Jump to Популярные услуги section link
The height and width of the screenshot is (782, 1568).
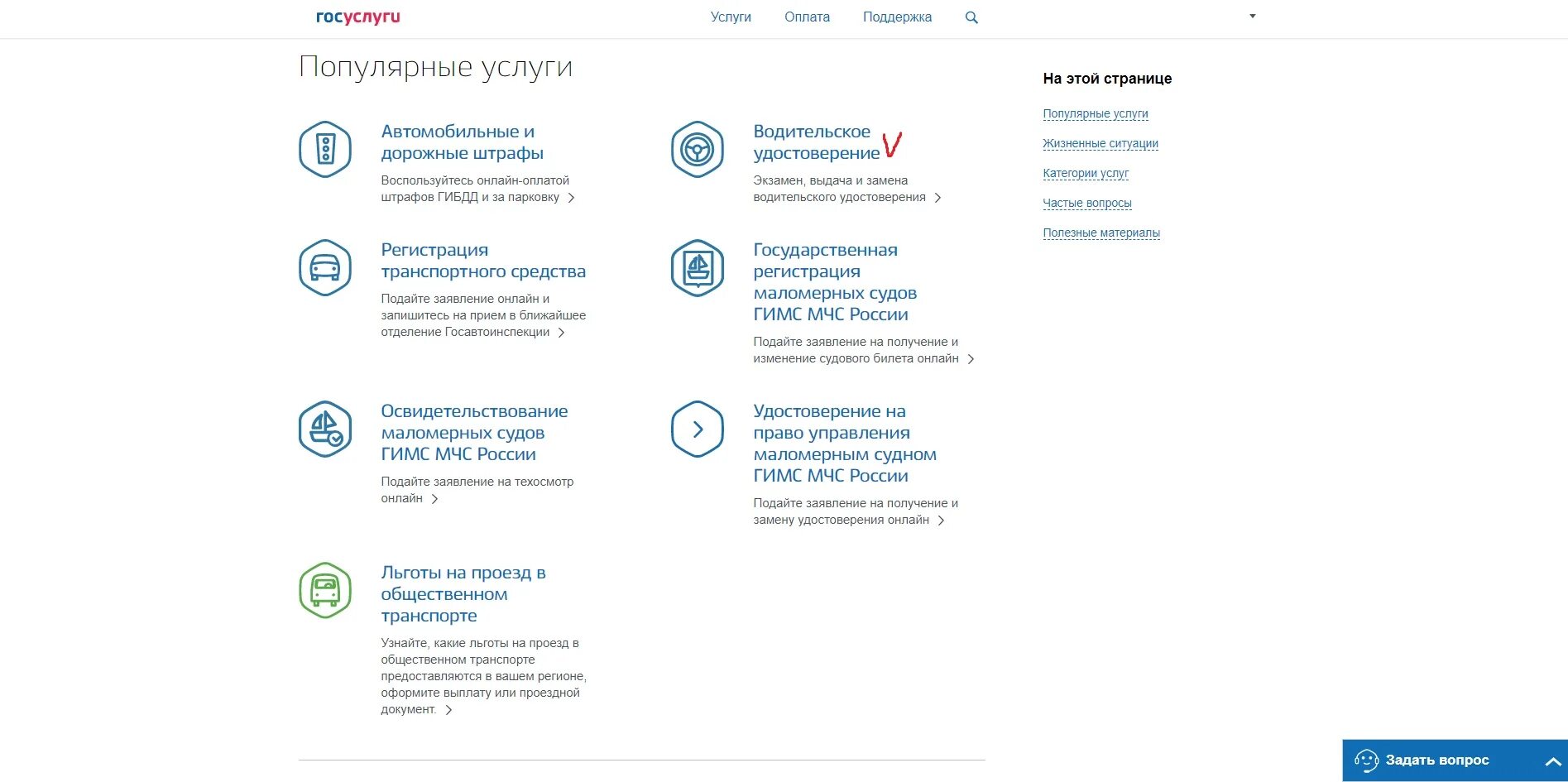tap(1096, 114)
